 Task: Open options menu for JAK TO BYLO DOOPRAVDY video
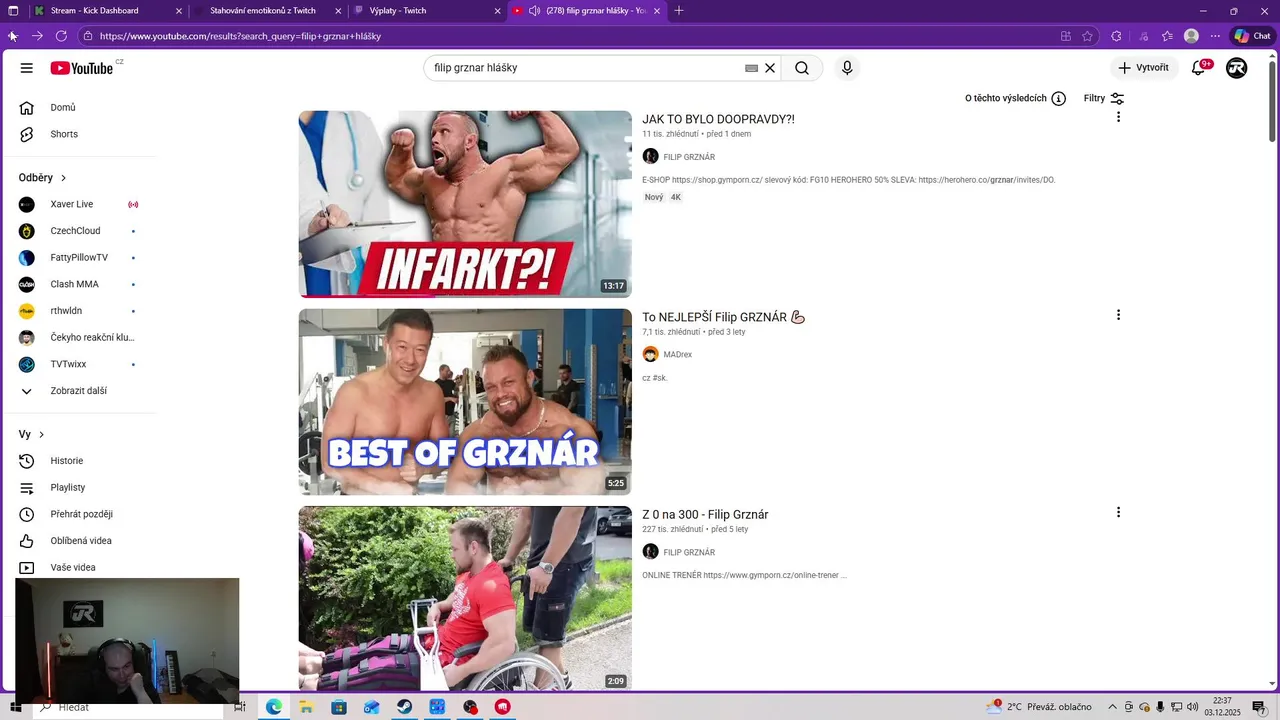(x=1118, y=117)
